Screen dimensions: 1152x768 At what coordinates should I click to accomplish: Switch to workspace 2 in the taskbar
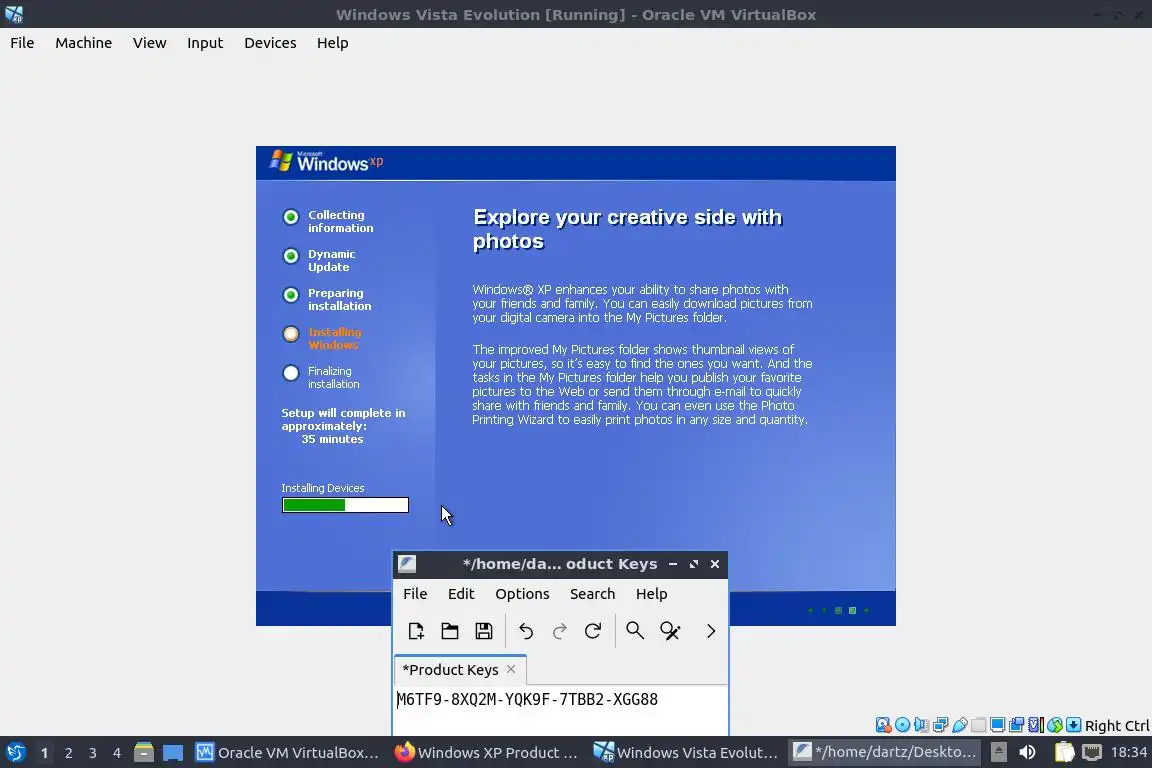(69, 753)
